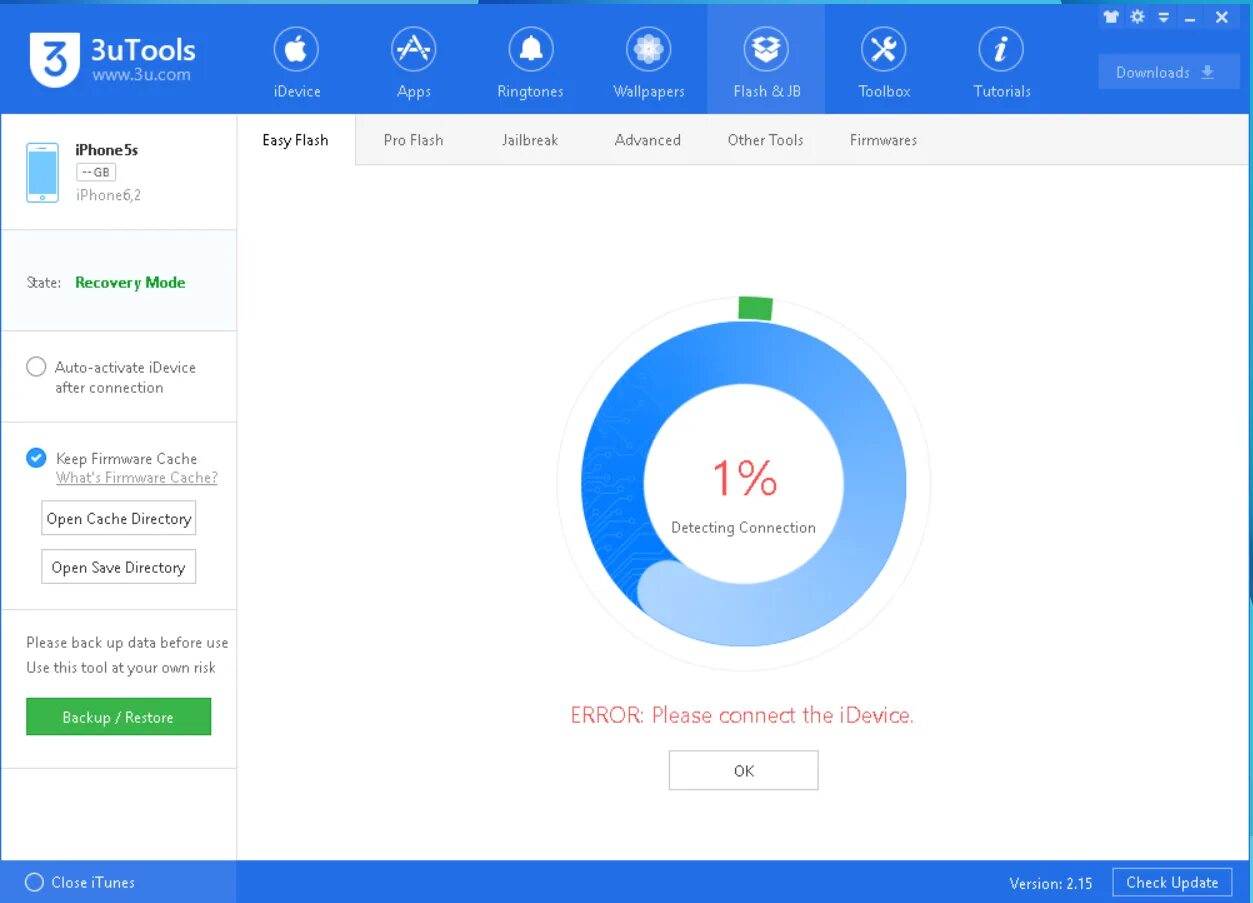
Task: Click the green marker atop progress ring
Action: click(756, 308)
